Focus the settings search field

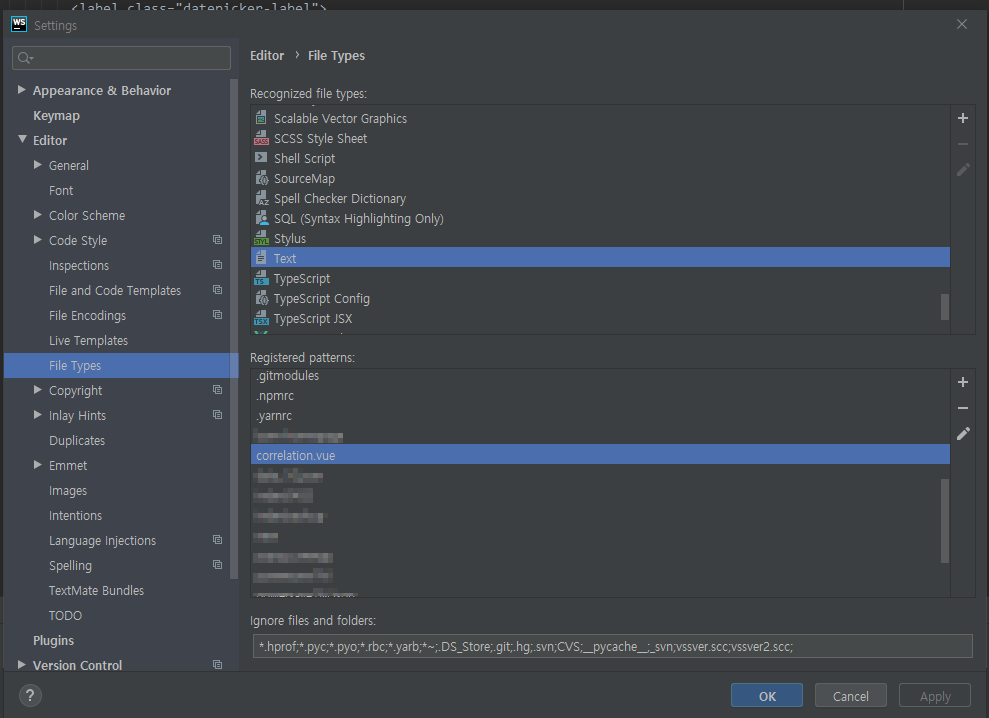[121, 58]
